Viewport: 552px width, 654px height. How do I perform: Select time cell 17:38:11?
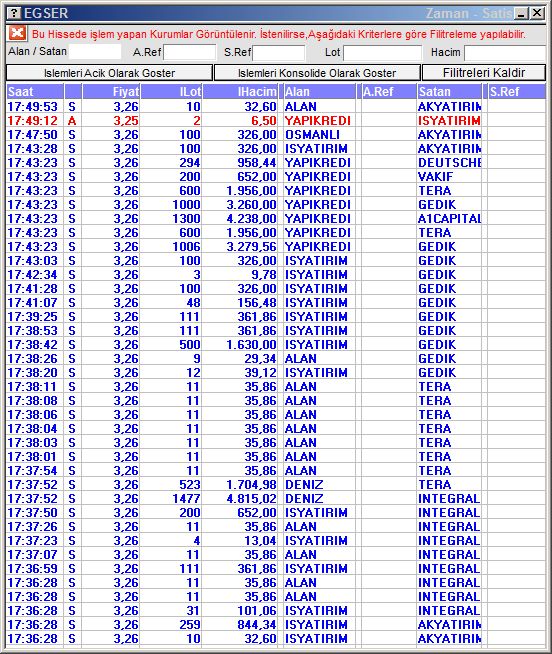33,387
